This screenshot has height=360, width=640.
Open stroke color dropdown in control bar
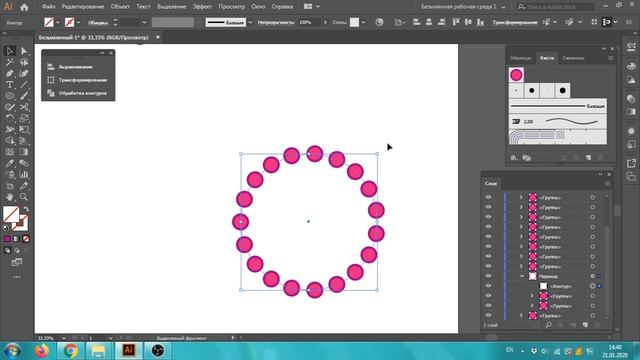pos(78,22)
